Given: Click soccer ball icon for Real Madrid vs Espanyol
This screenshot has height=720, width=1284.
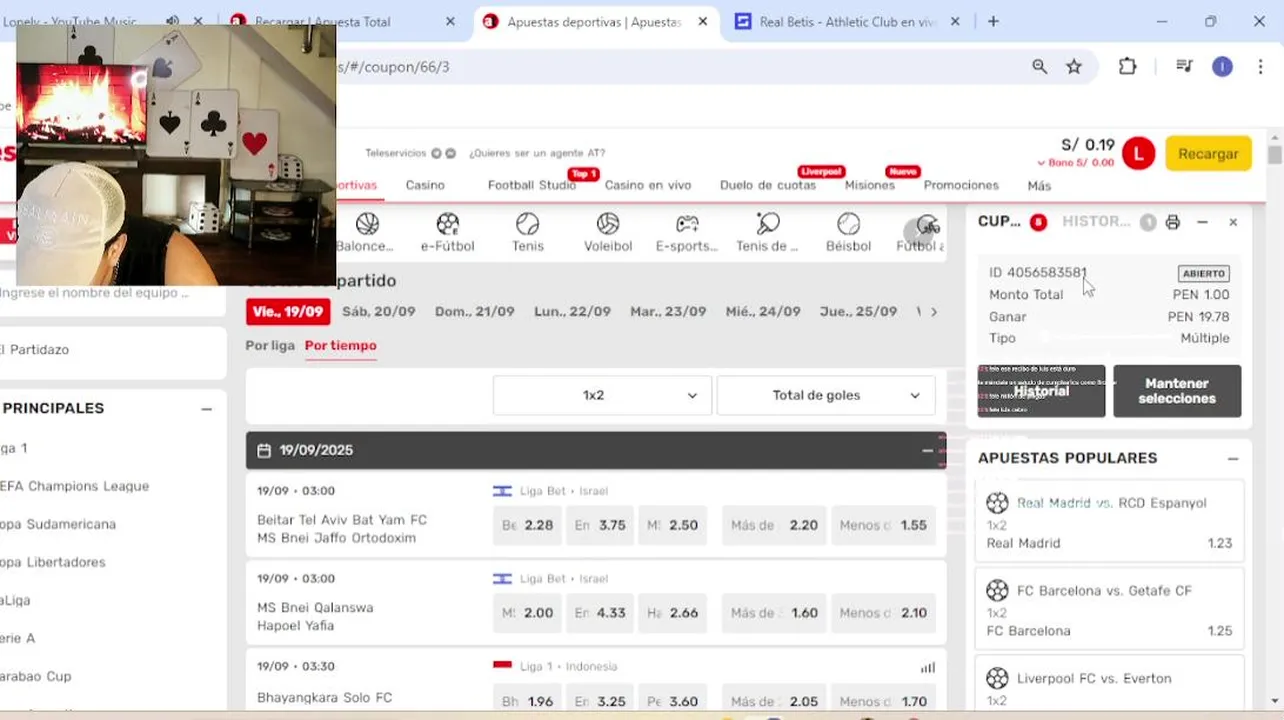Looking at the screenshot, I should pos(997,502).
